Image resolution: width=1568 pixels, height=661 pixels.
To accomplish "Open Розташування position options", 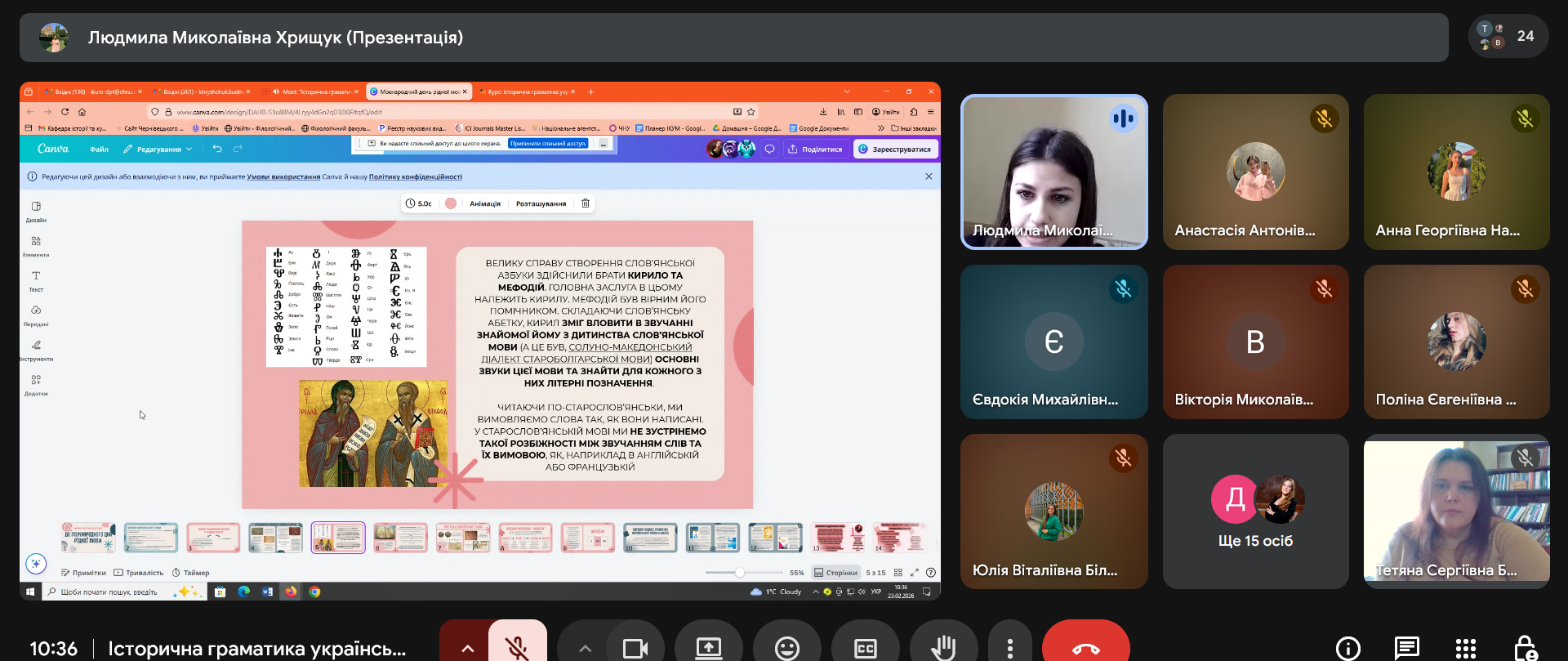I will click(x=541, y=203).
